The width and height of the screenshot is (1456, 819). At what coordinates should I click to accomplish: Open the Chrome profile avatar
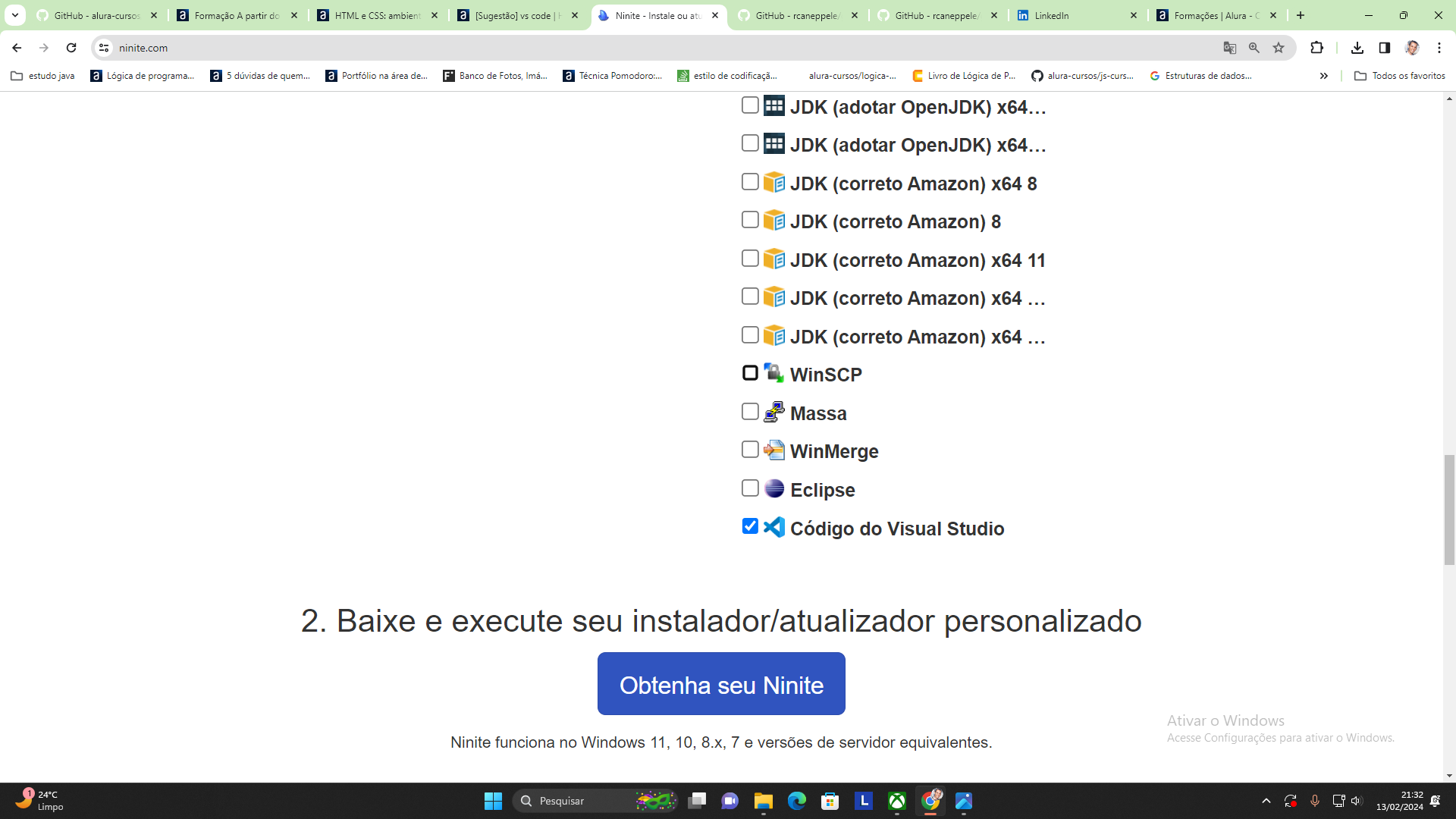point(1412,48)
